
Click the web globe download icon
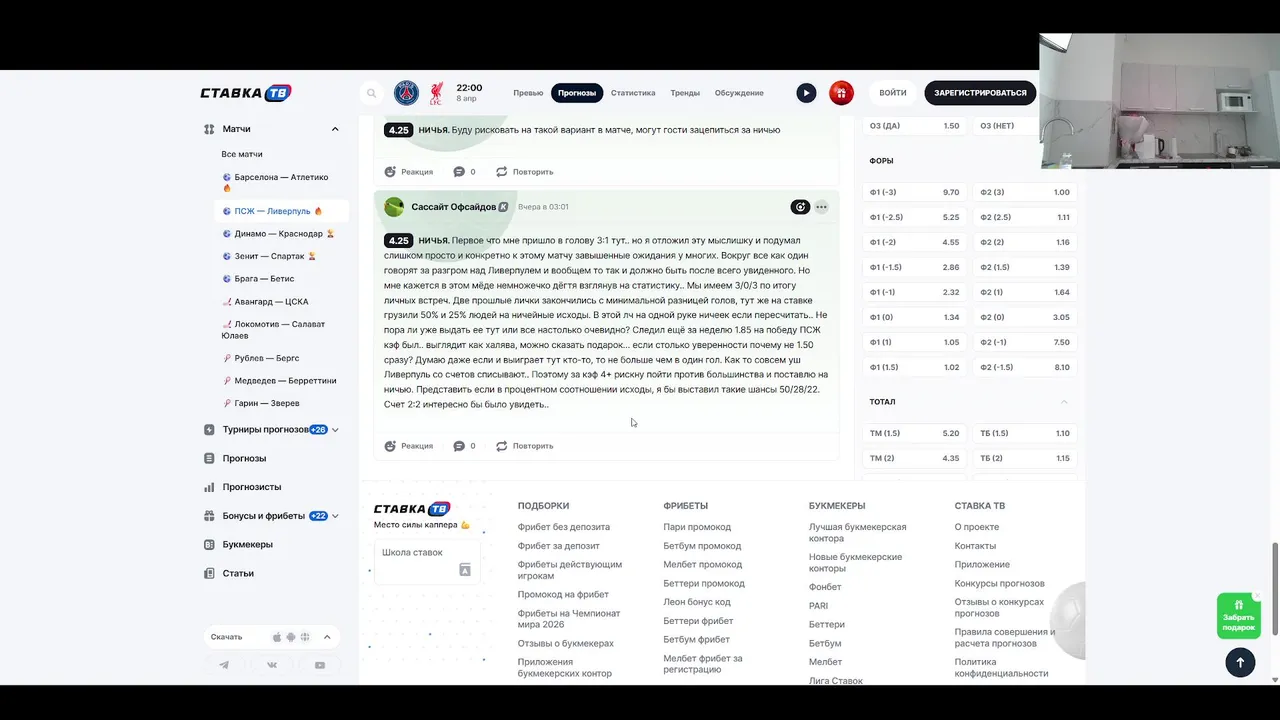point(304,637)
